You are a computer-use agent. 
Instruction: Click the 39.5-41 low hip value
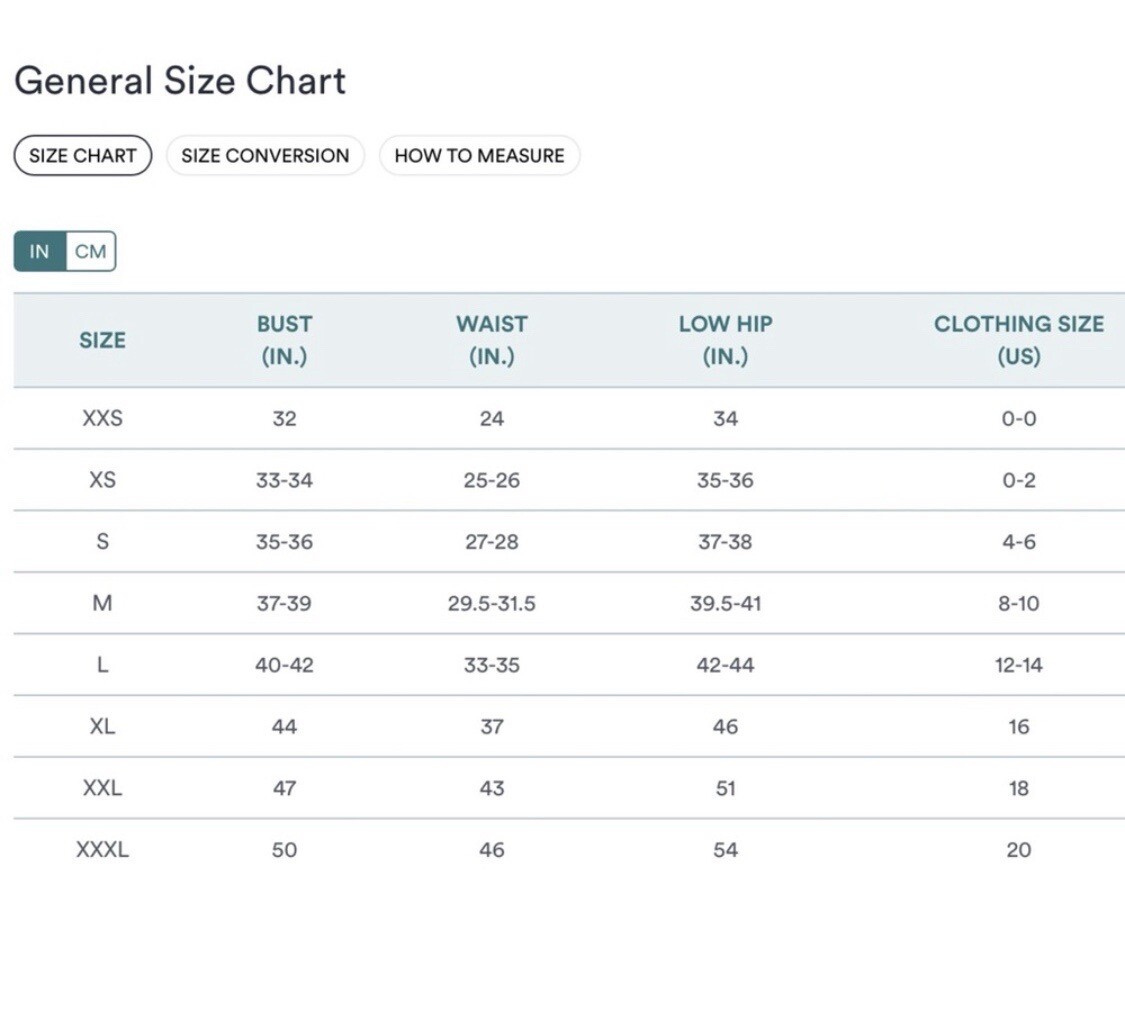[725, 604]
